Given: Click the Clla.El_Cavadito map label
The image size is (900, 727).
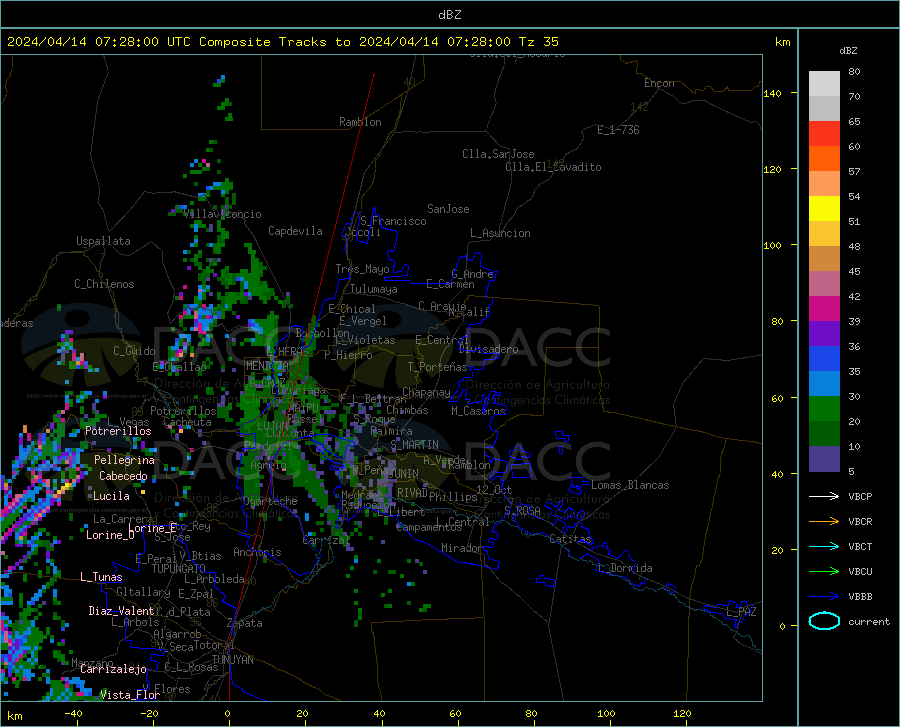Looking at the screenshot, I should click(x=553, y=167).
